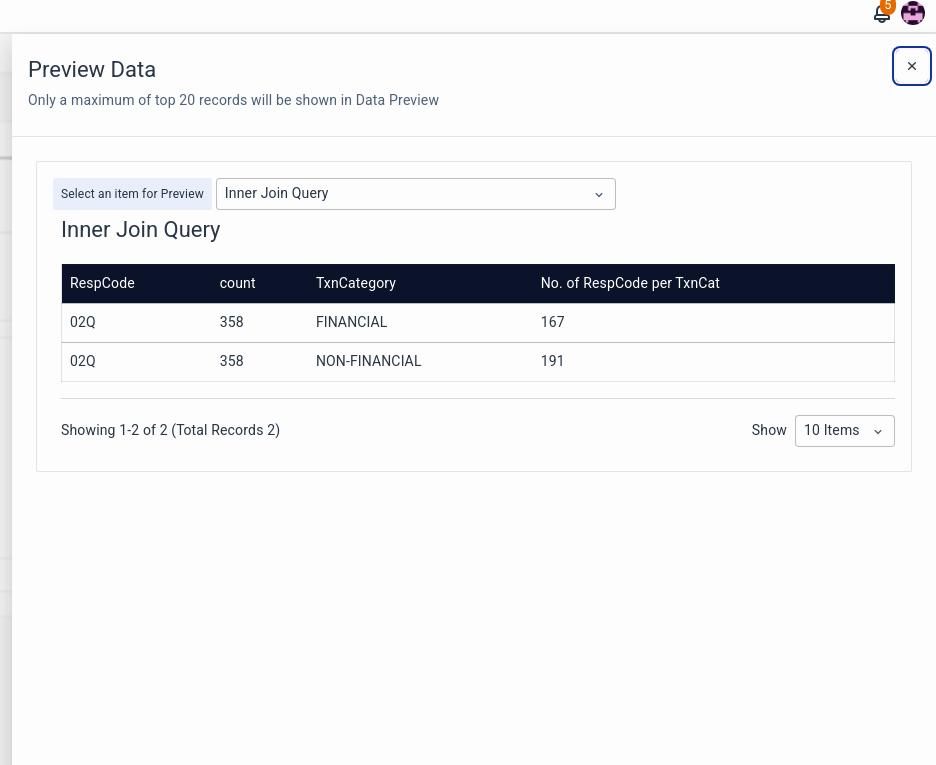The height and width of the screenshot is (765, 936).
Task: Click the arrow icon on the items-per-page control
Action: click(x=877, y=431)
